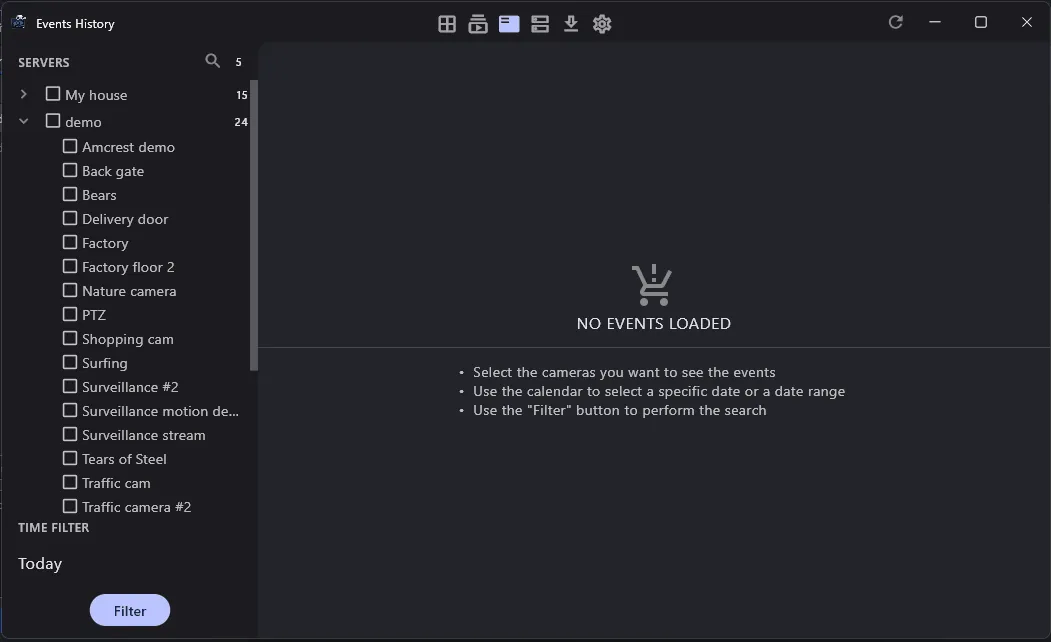Close the Events History window

(x=1026, y=22)
